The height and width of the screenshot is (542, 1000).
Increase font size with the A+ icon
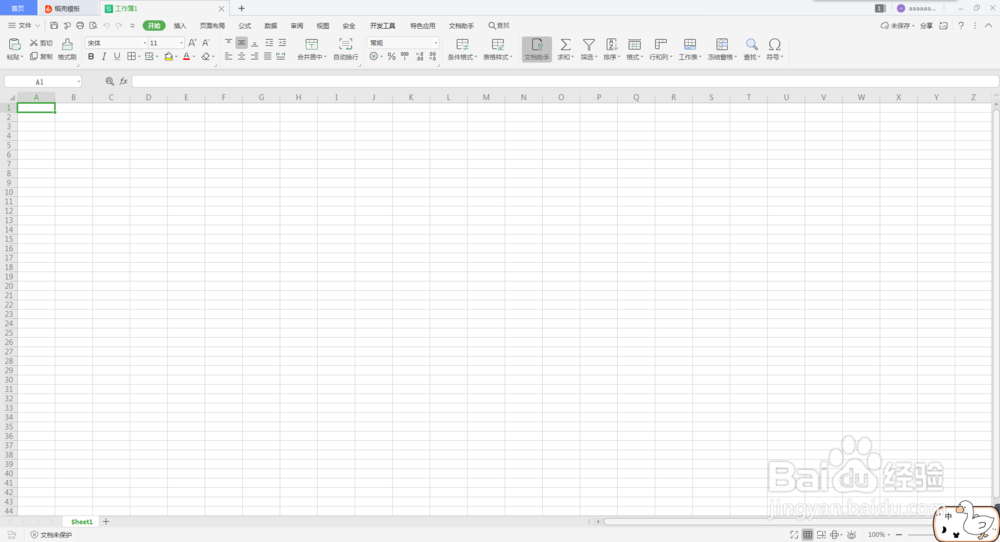(x=192, y=43)
